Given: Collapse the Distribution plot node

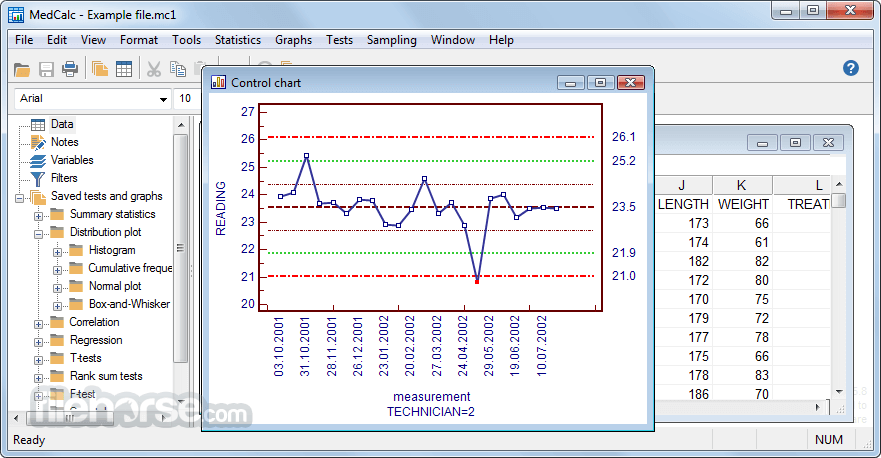Looking at the screenshot, I should [x=38, y=234].
